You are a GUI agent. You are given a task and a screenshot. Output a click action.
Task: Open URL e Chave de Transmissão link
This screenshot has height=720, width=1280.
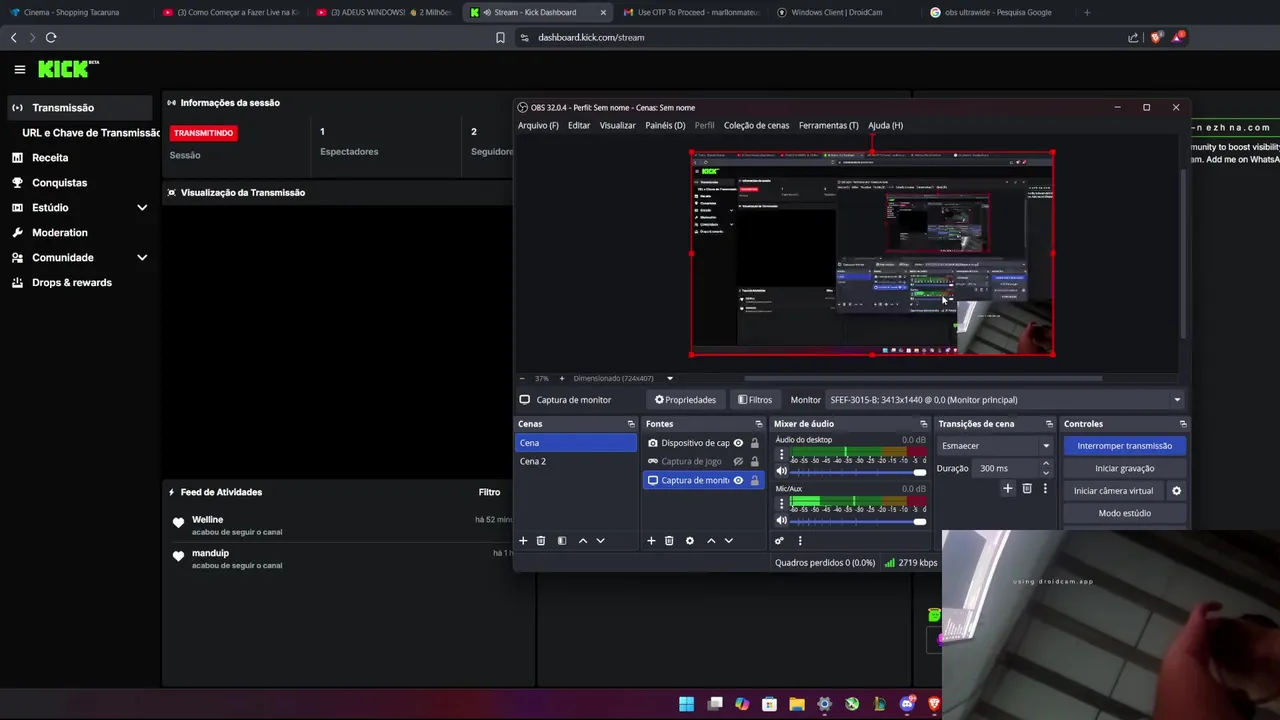[91, 133]
